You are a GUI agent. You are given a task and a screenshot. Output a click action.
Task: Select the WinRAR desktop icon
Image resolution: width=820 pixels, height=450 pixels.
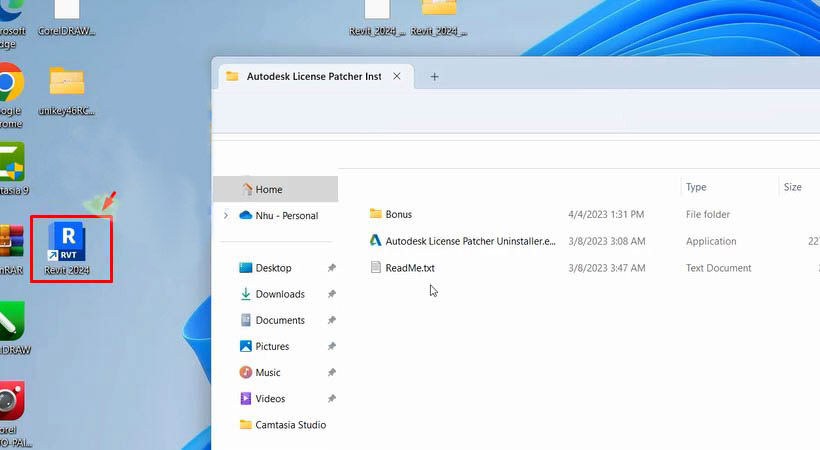12,241
